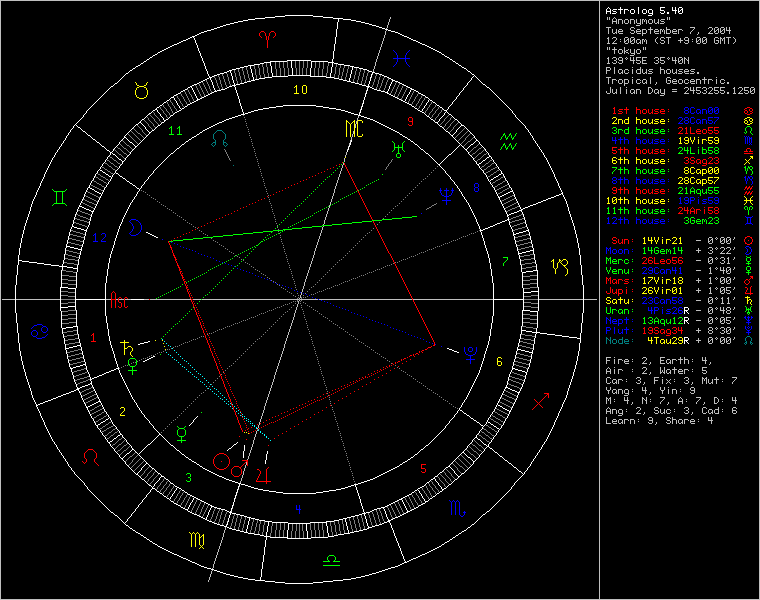Click the "Node: 4Tau29R" row in sidebar
This screenshot has height=600, width=760.
tap(679, 341)
